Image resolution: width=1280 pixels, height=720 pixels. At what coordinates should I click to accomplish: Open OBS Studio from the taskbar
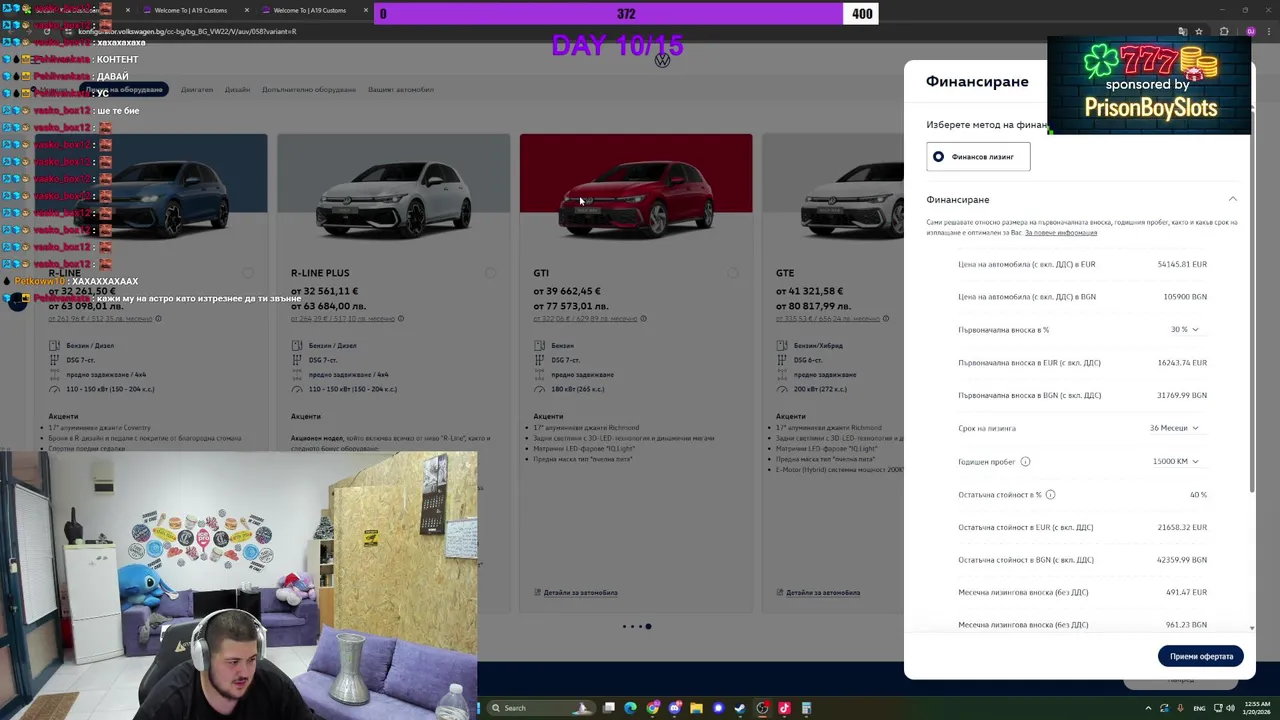[x=762, y=708]
